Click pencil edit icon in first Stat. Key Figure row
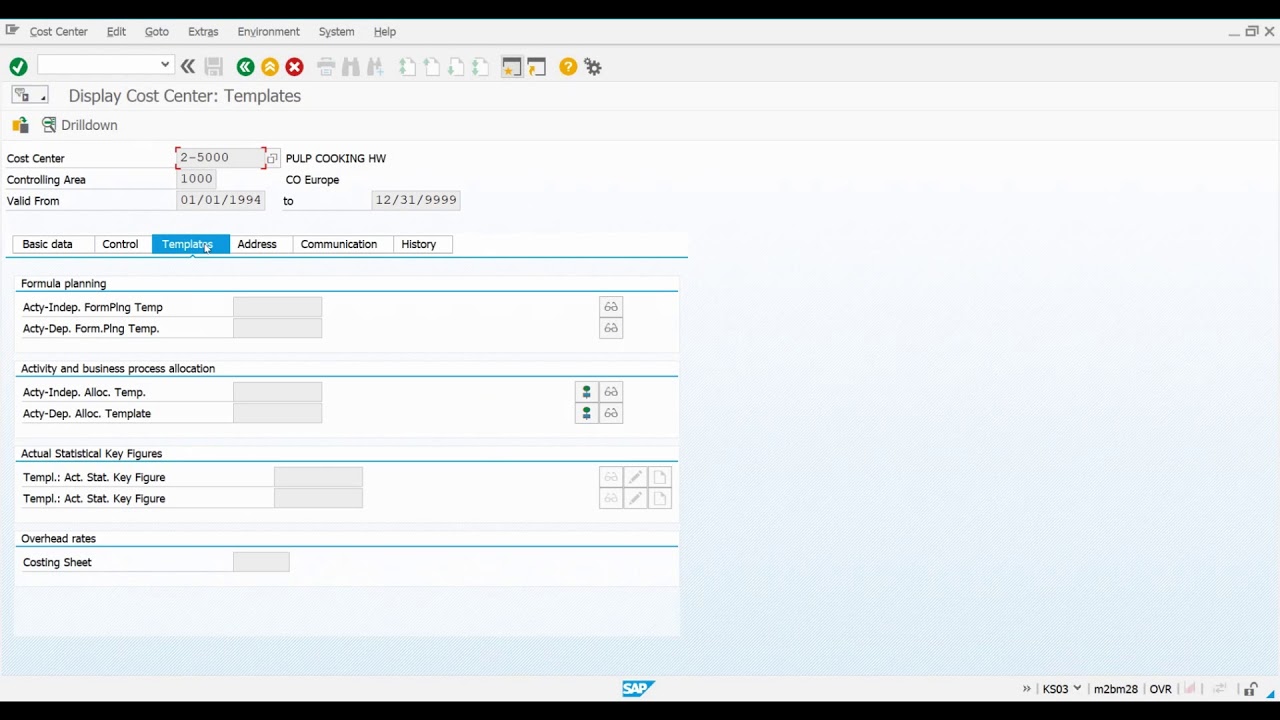Screen dimensions: 1280x720 635,477
